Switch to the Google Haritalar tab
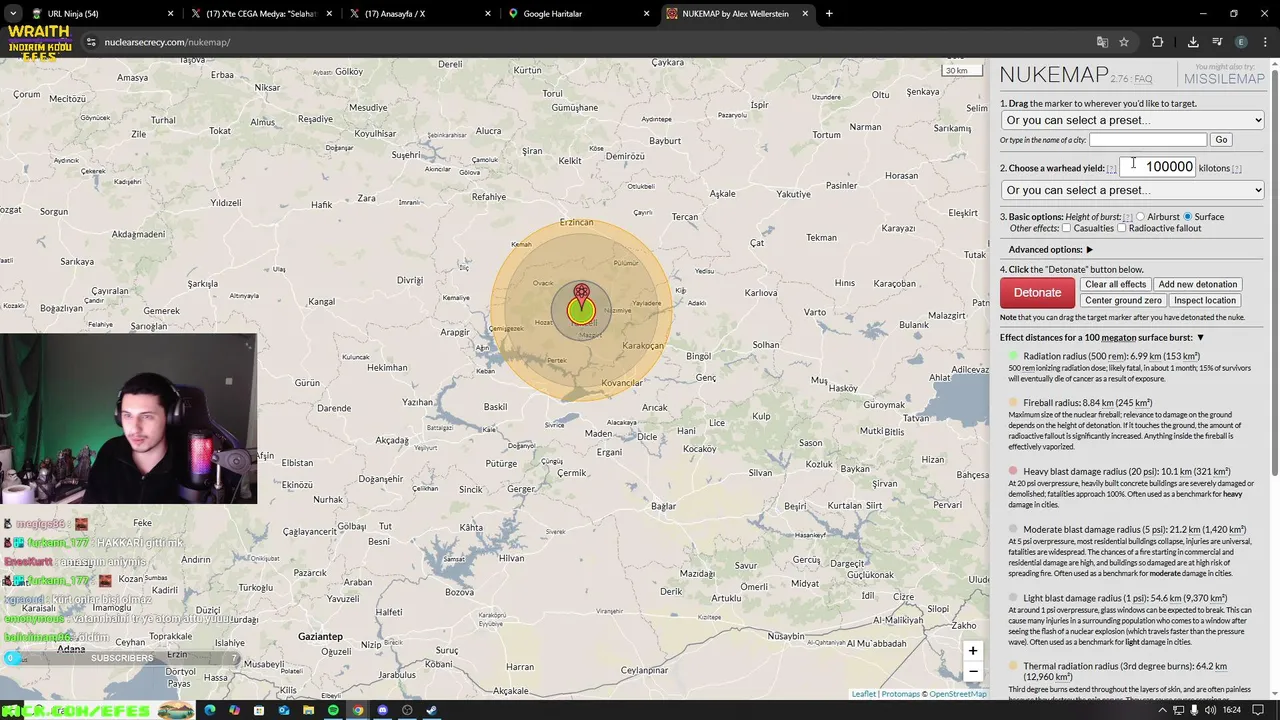 [x=579, y=14]
